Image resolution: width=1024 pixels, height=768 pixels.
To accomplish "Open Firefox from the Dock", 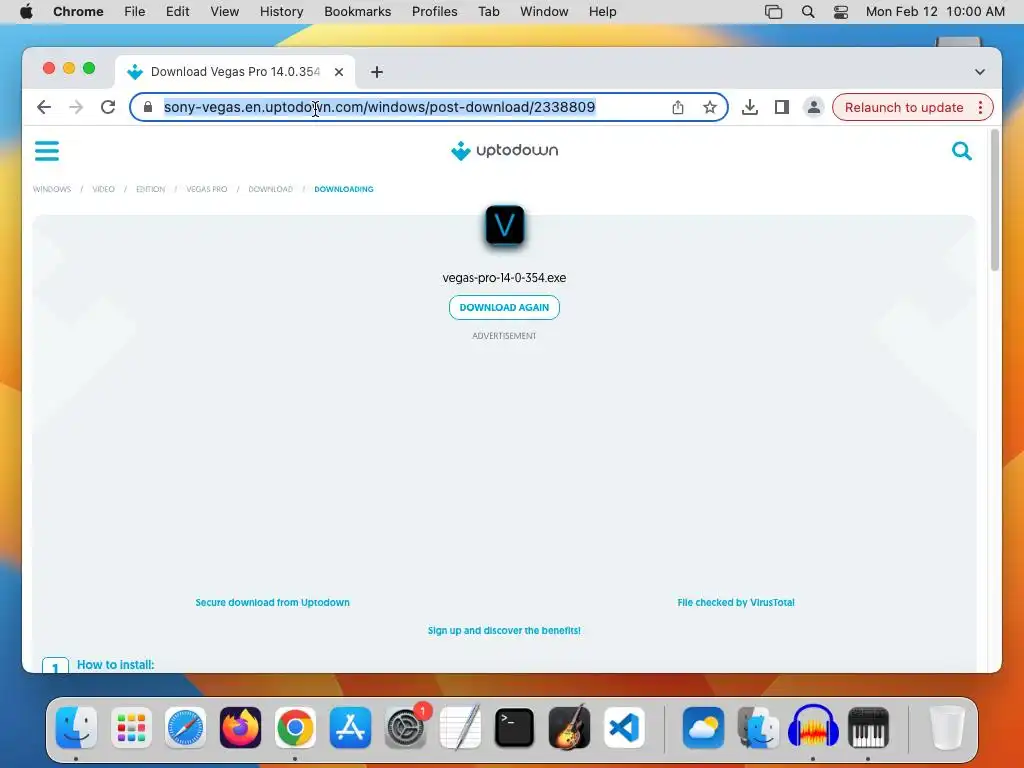I will tap(240, 728).
